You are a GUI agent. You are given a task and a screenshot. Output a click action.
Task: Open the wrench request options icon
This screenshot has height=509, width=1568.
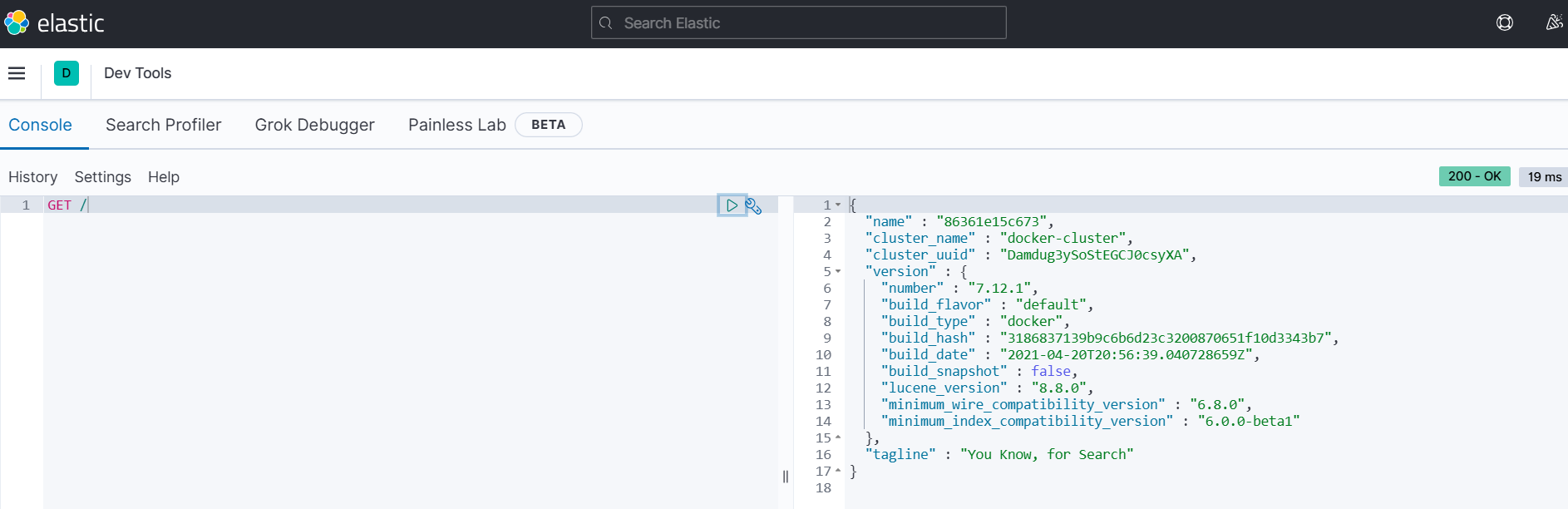(x=753, y=205)
